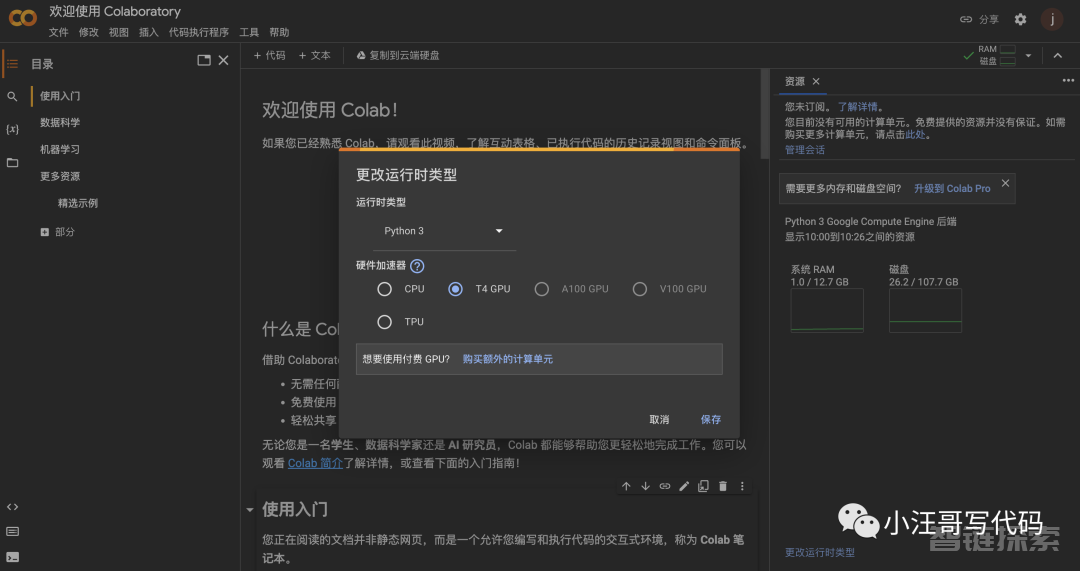This screenshot has height=571, width=1080.
Task: Open the 工具 menu
Action: [249, 32]
